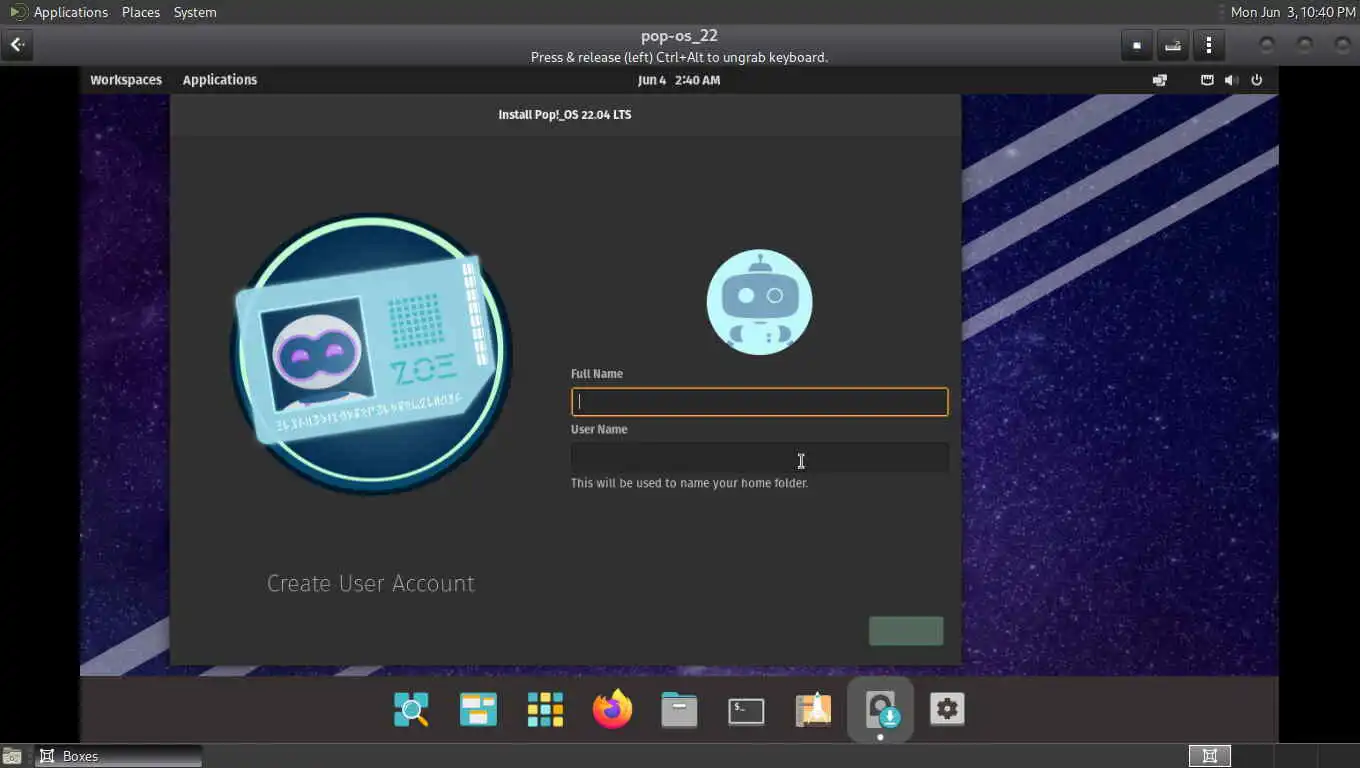Click the host clock Mon Jun 3, 10:40 PM

coord(1293,12)
